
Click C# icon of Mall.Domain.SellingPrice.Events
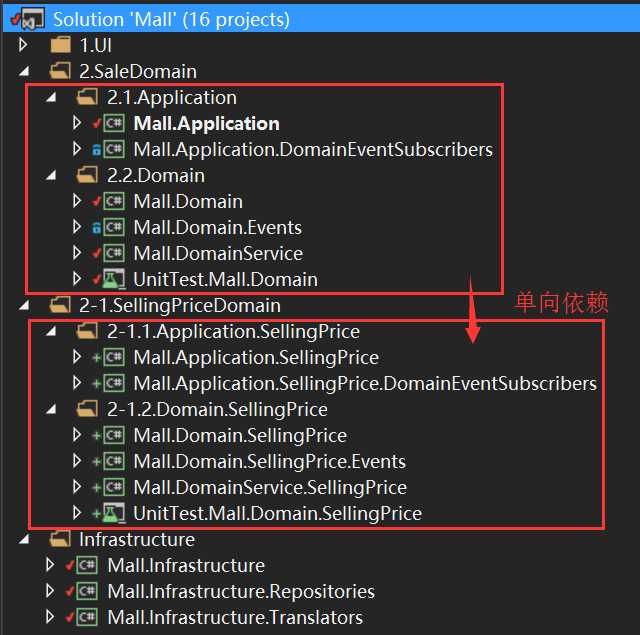coord(114,461)
